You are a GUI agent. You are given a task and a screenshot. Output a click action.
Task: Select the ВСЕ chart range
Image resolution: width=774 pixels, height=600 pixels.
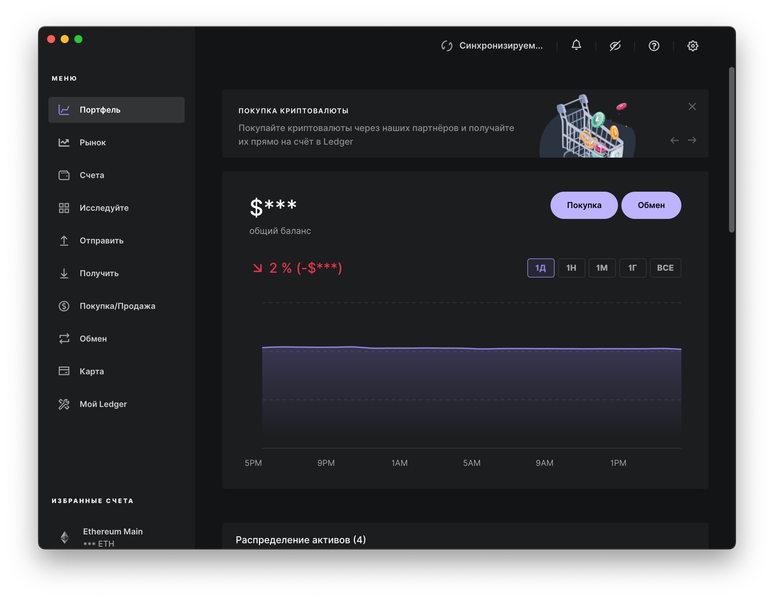[x=665, y=268]
